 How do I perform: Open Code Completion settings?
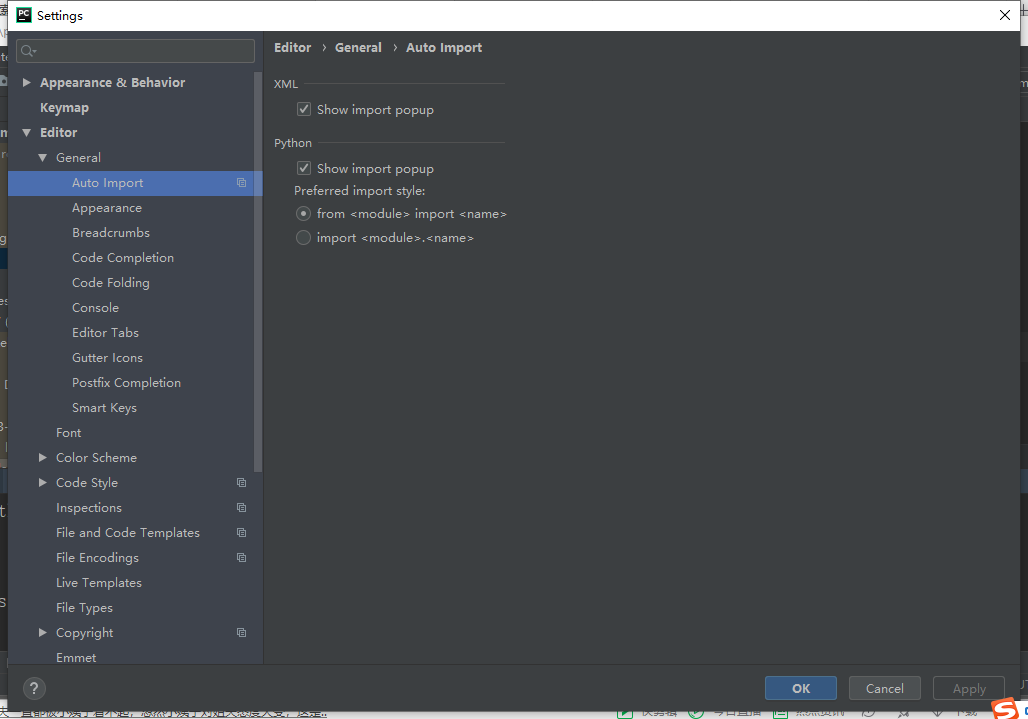[x=123, y=258]
